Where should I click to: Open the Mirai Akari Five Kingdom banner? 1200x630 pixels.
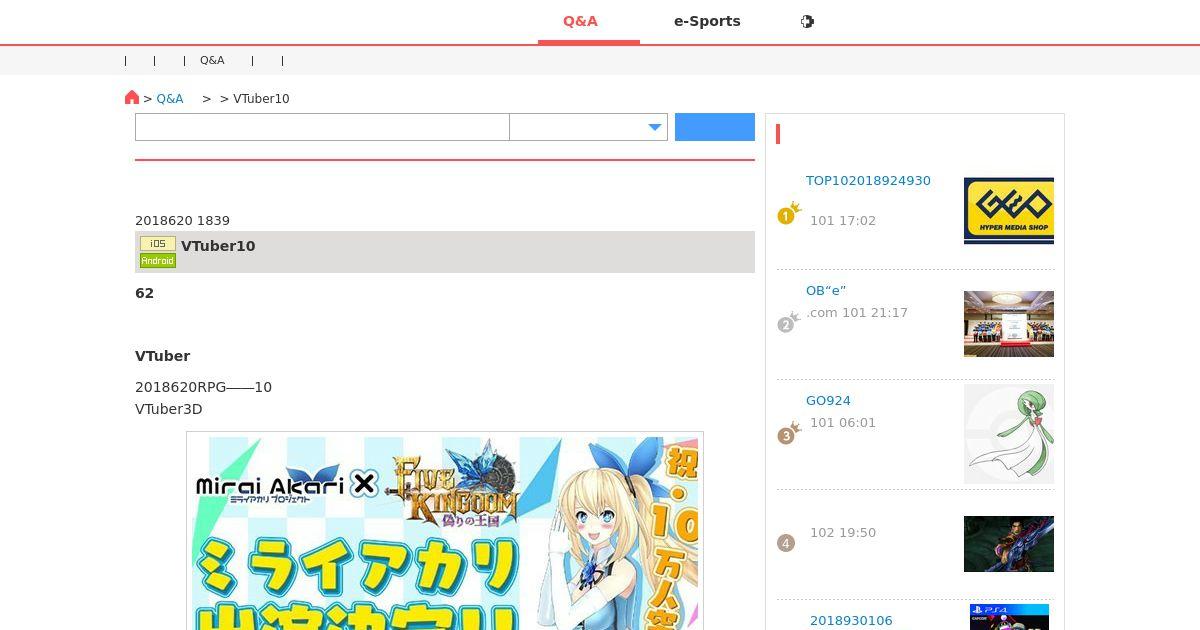(445, 531)
